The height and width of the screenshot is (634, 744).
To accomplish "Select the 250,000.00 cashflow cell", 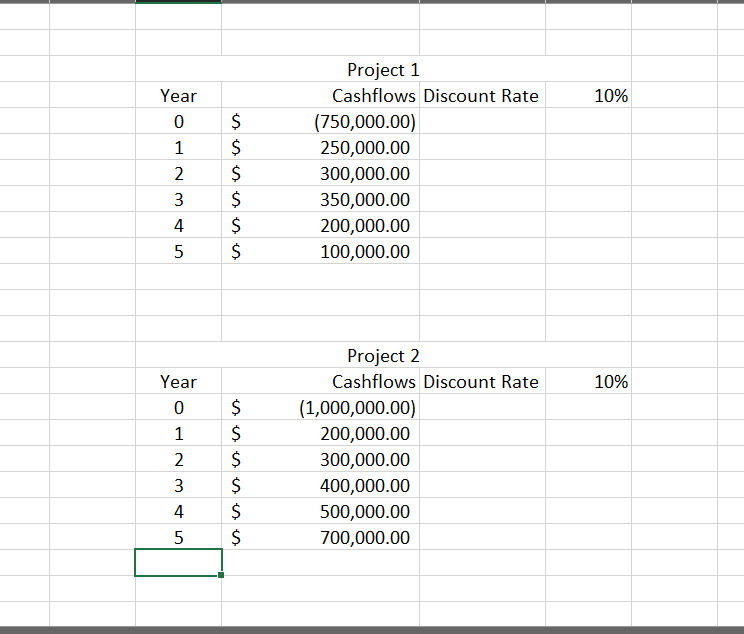I will tap(320, 147).
